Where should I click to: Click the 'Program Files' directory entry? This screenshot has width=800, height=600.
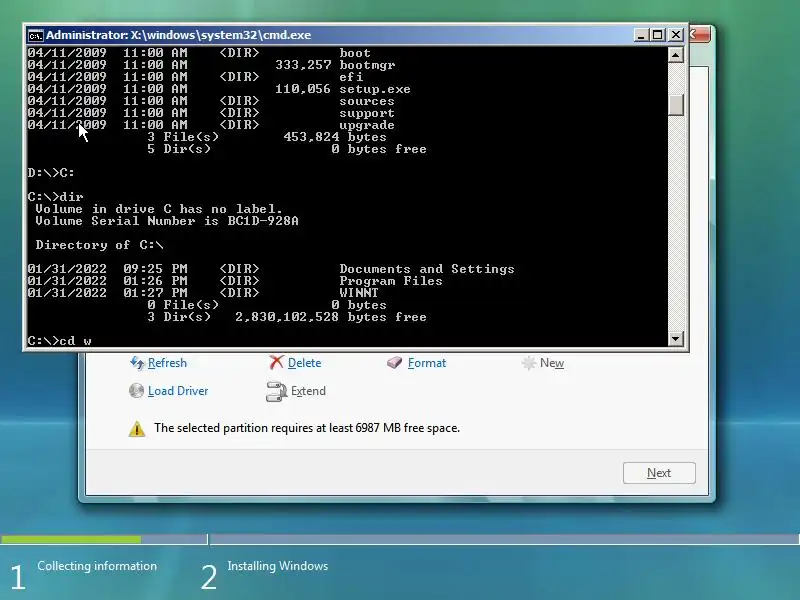pos(391,281)
